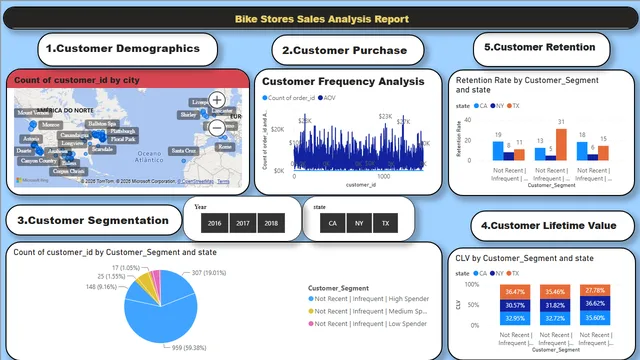Click the Bike Stores Sales Analysis Report title

(x=322, y=19)
